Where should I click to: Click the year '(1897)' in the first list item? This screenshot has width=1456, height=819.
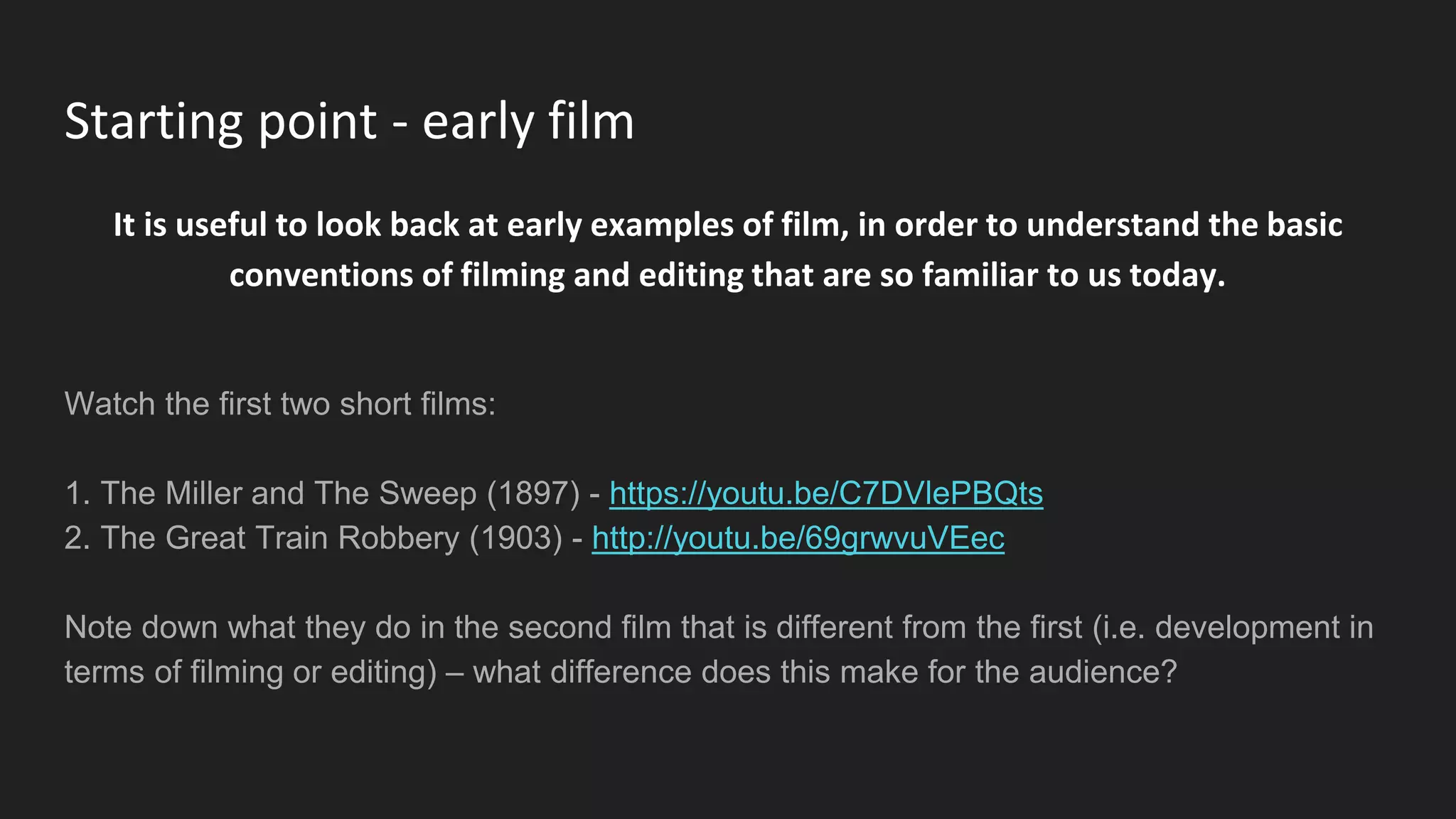coord(533,493)
